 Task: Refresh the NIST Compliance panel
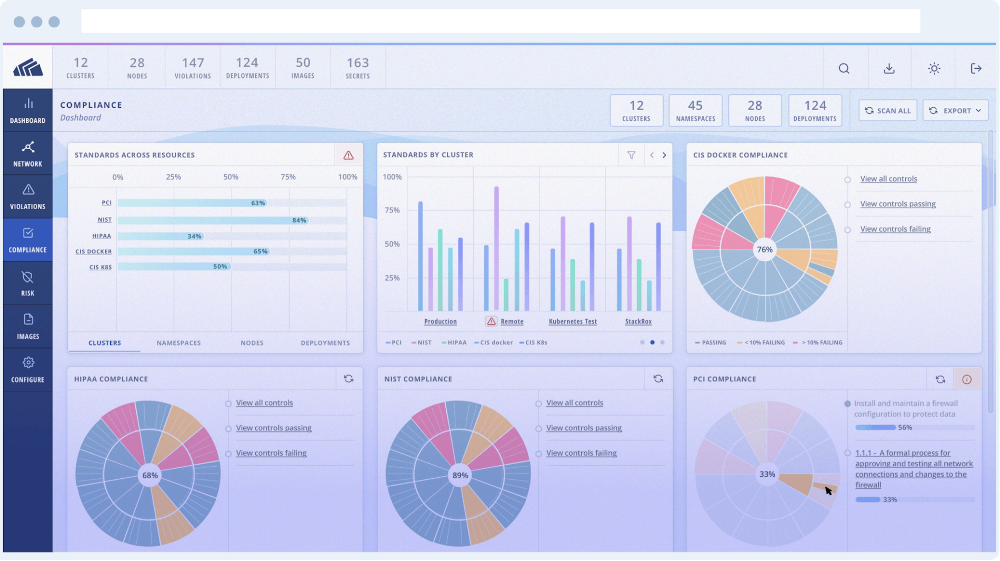click(x=658, y=379)
